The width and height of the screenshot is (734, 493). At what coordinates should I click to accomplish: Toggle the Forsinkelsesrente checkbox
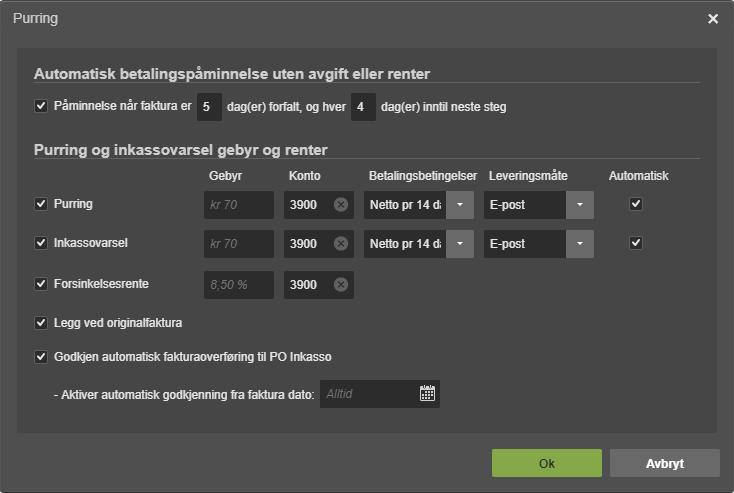41,284
